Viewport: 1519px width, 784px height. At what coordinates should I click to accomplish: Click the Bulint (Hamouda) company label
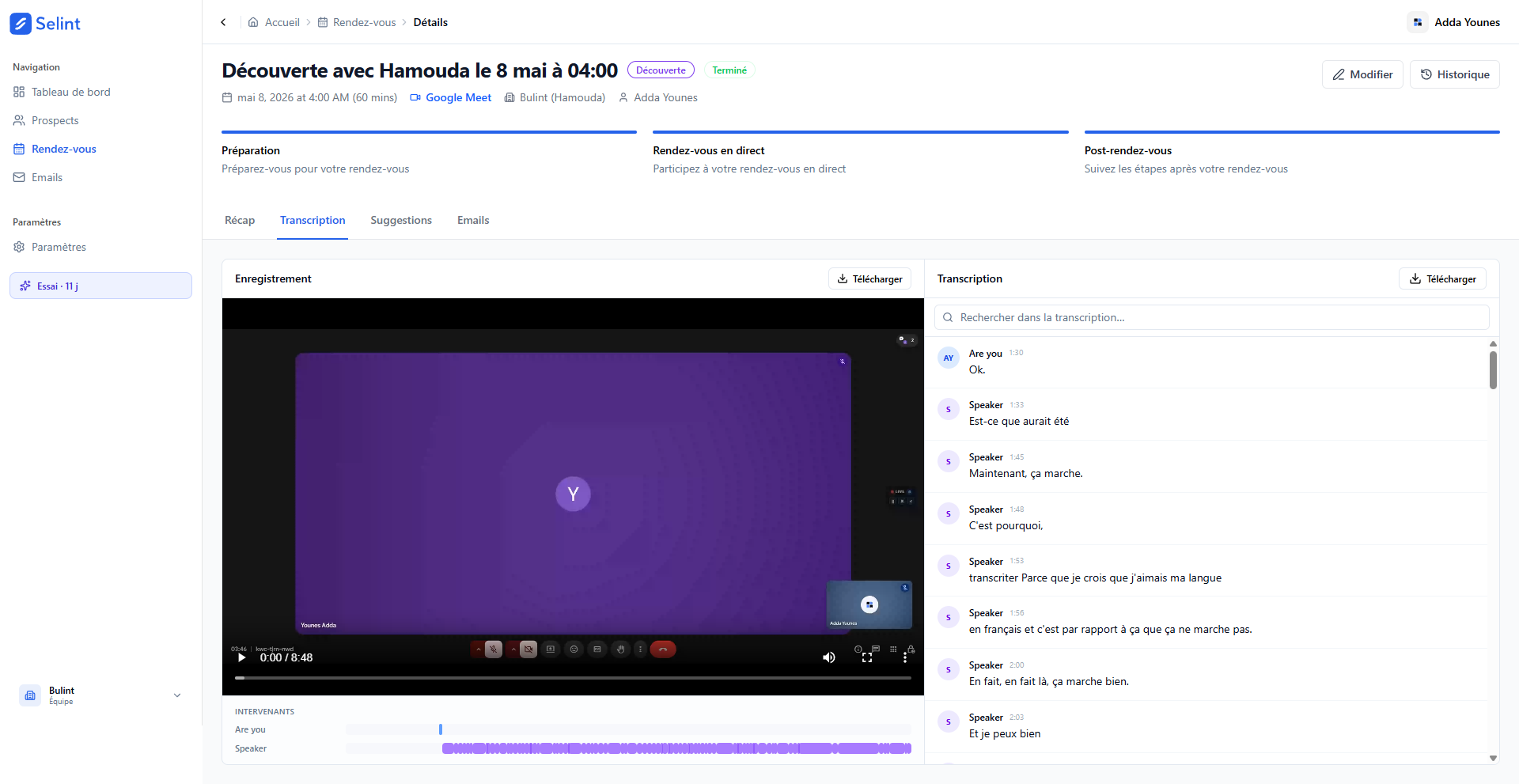[555, 97]
